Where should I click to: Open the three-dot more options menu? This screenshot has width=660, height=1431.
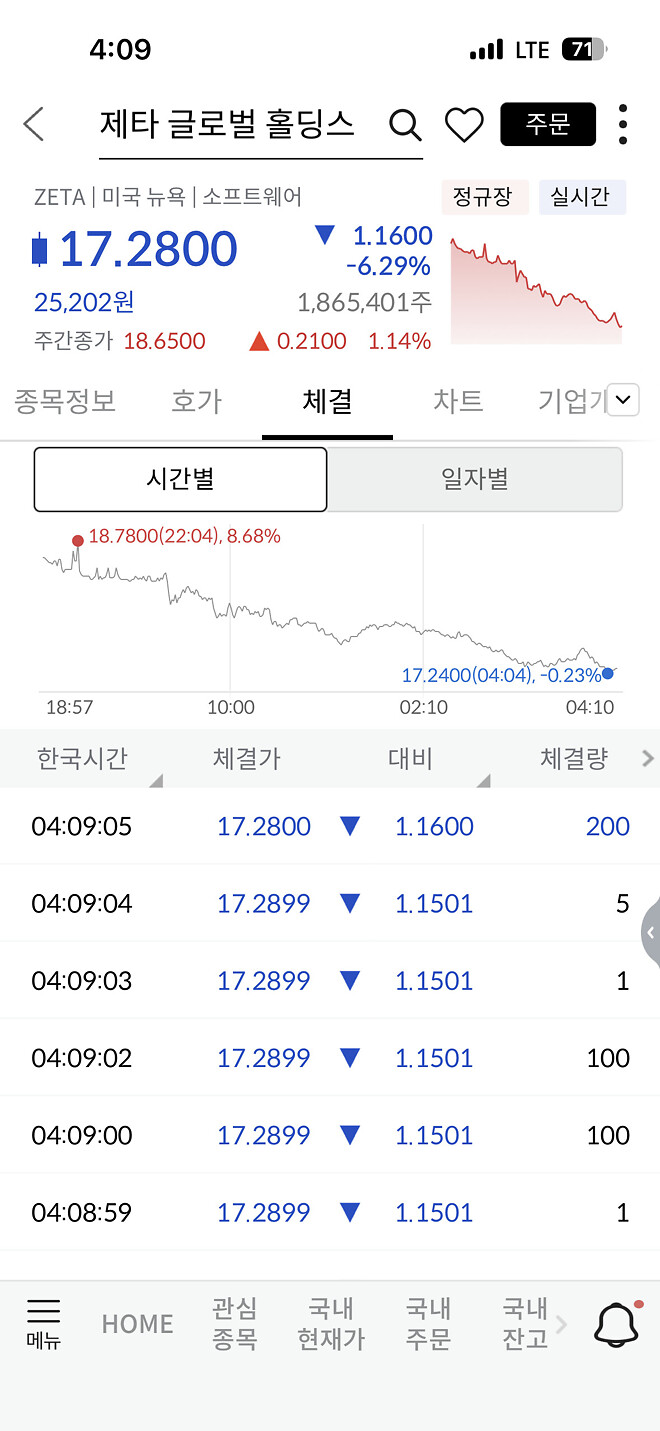(623, 123)
